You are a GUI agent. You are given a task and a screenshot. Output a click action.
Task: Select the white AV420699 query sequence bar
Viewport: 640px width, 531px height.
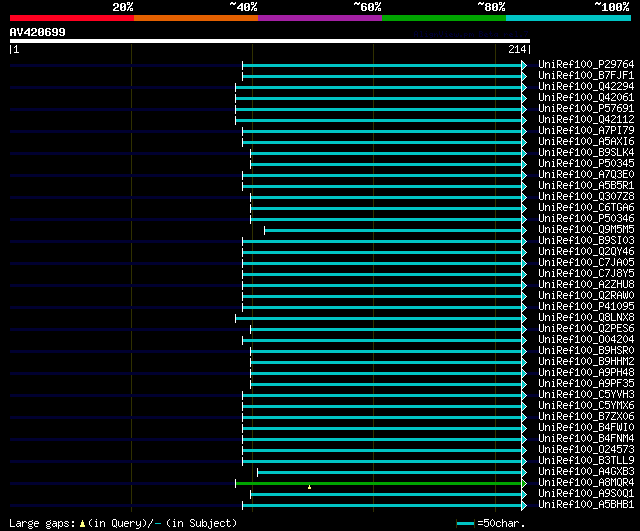pyautogui.click(x=270, y=41)
